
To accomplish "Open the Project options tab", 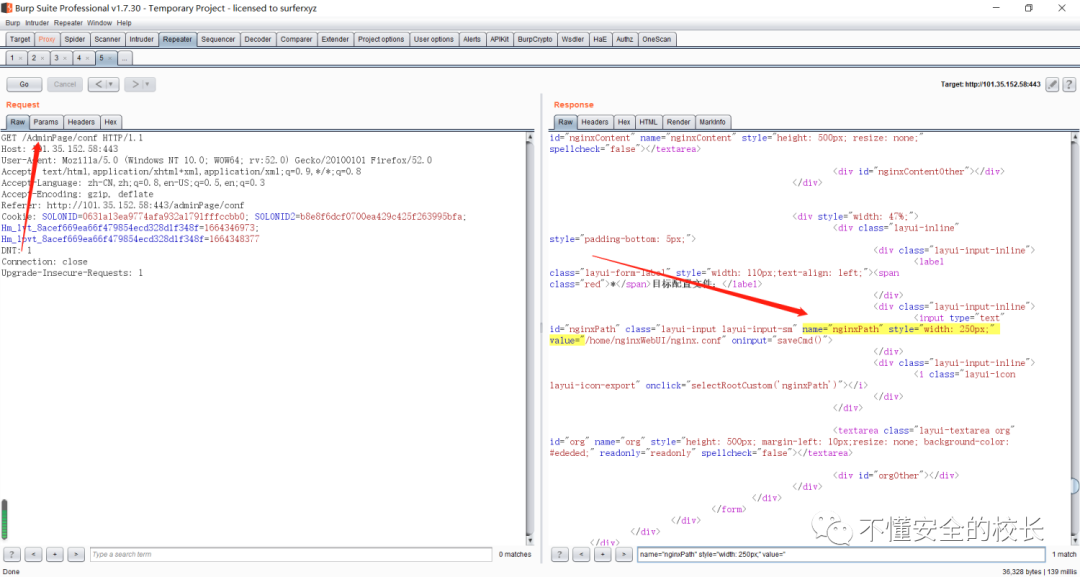I will [x=381, y=39].
